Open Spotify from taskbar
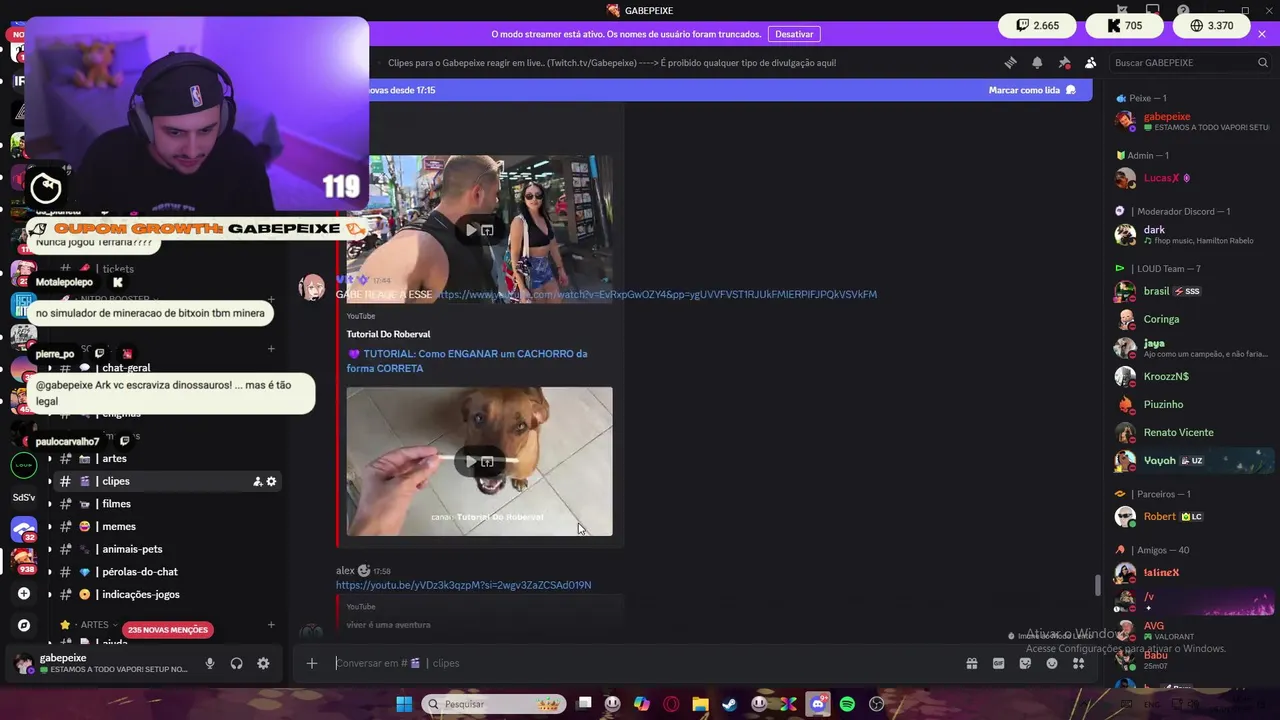Screen dimensions: 1280x720 tap(847, 704)
